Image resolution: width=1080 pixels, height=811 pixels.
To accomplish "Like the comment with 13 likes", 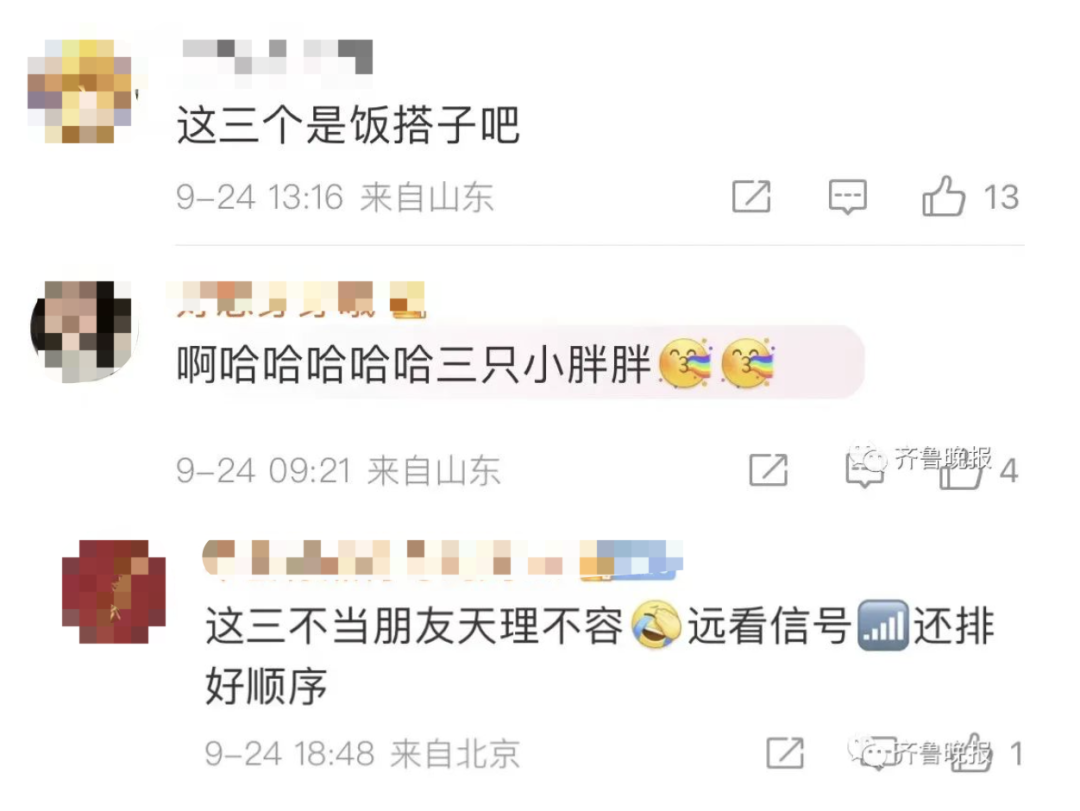I will 944,196.
